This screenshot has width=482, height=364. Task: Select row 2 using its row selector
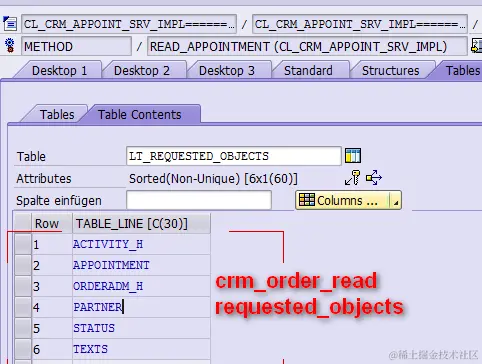coord(23,265)
